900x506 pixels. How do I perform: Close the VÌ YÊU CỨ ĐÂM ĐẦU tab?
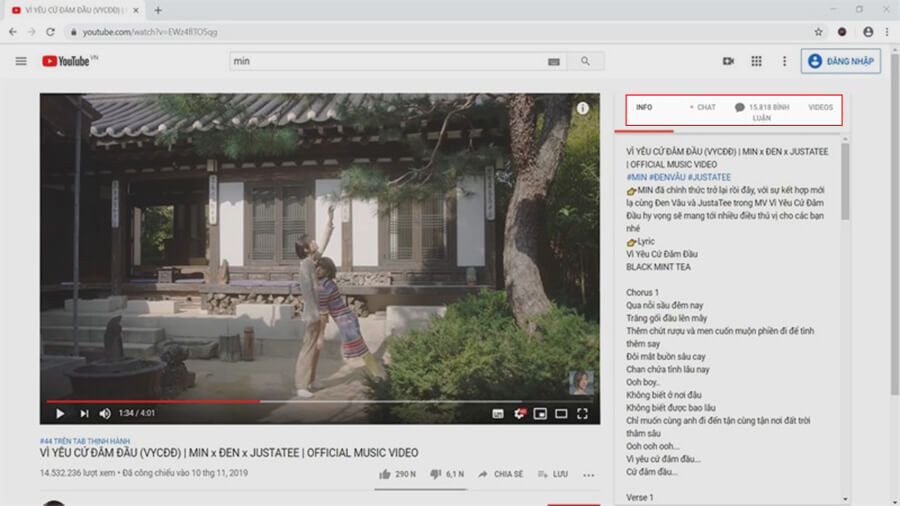point(136,10)
